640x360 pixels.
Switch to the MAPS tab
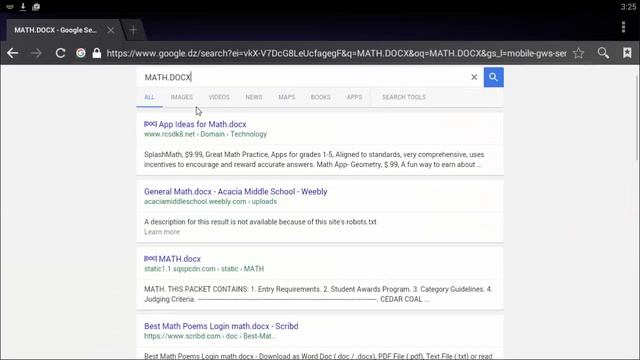[x=287, y=97]
